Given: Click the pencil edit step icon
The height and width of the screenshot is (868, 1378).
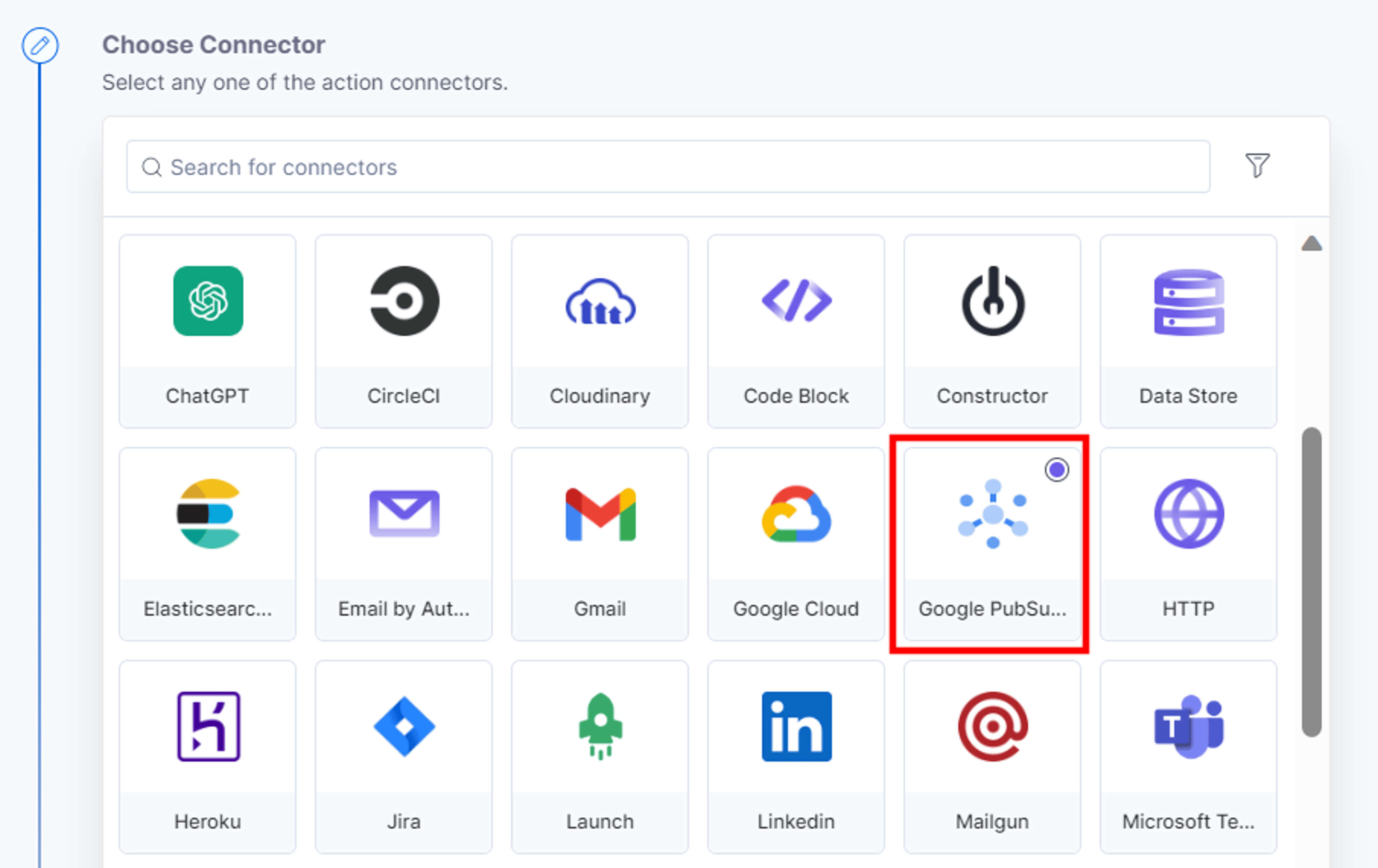Looking at the screenshot, I should (40, 46).
